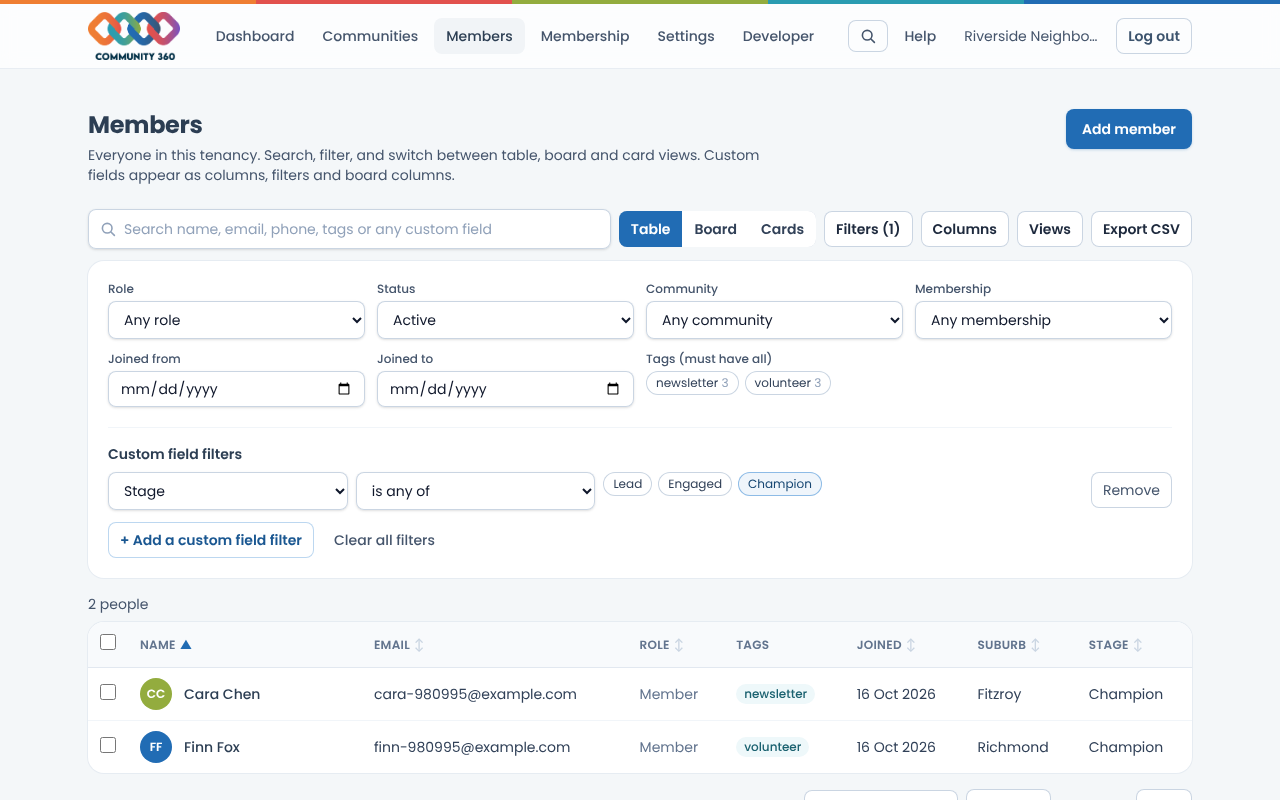This screenshot has width=1280, height=800.
Task: Open the Any membership dropdown
Action: (x=1043, y=320)
